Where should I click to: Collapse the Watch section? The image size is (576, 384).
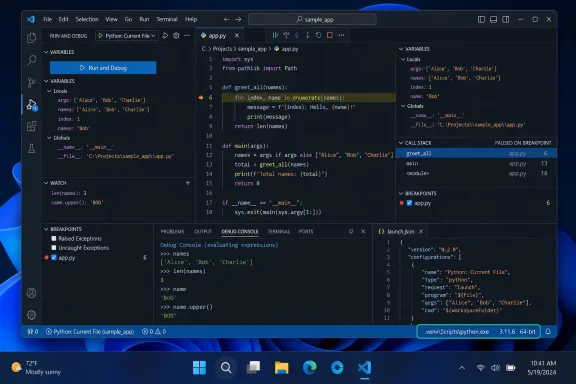click(x=46, y=183)
